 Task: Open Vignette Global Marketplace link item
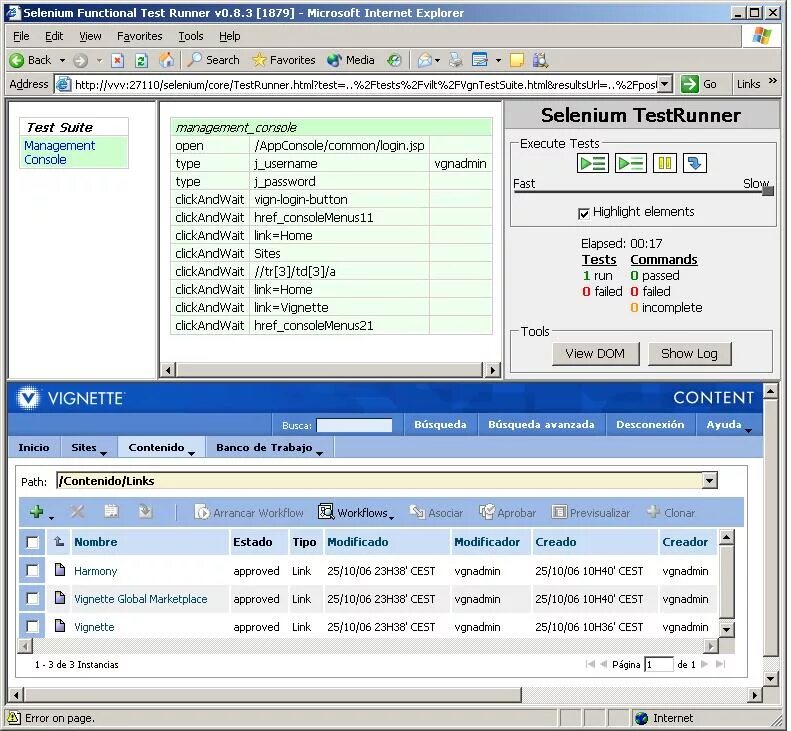coord(140,599)
